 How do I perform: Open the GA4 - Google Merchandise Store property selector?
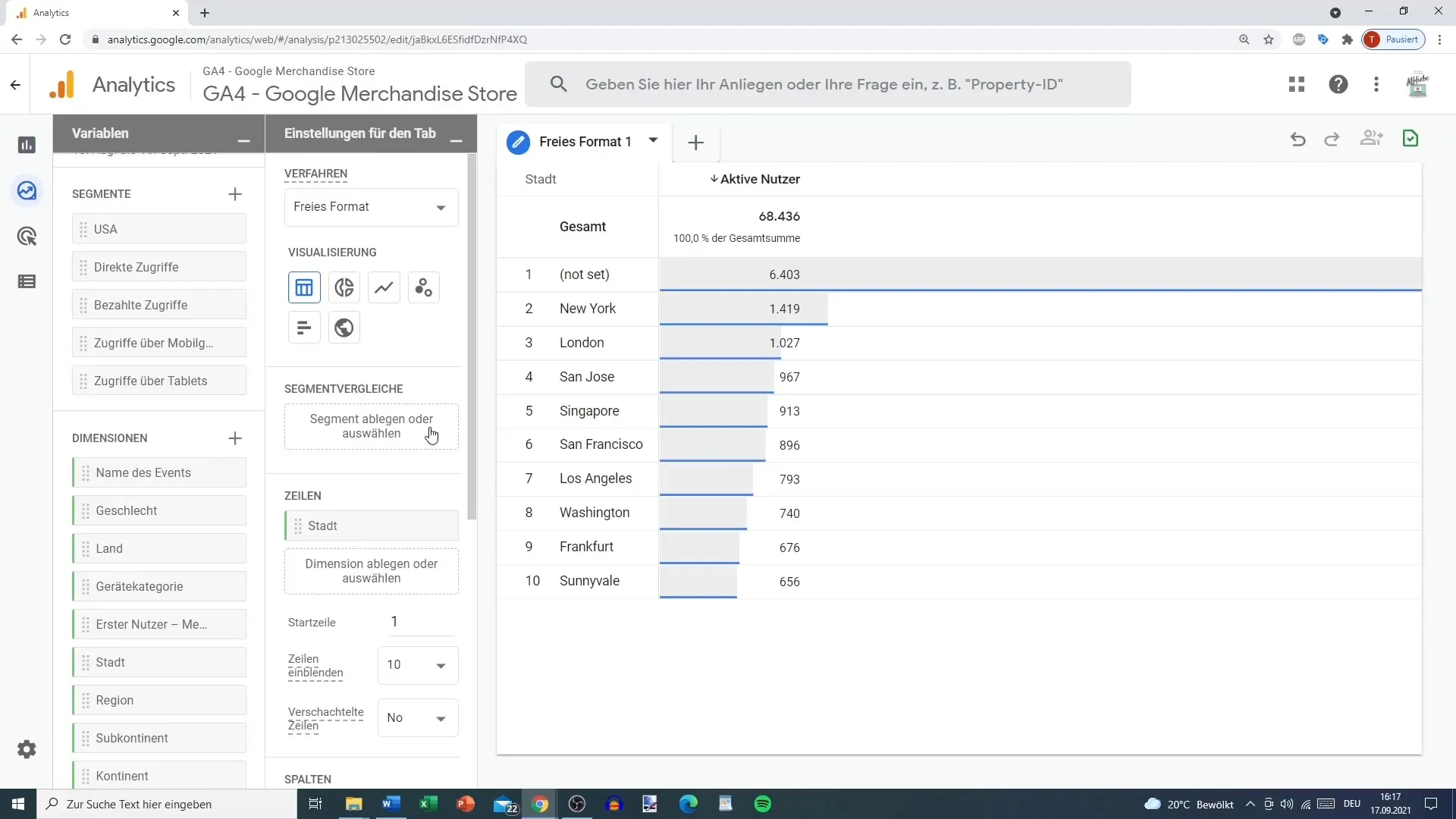[x=359, y=84]
